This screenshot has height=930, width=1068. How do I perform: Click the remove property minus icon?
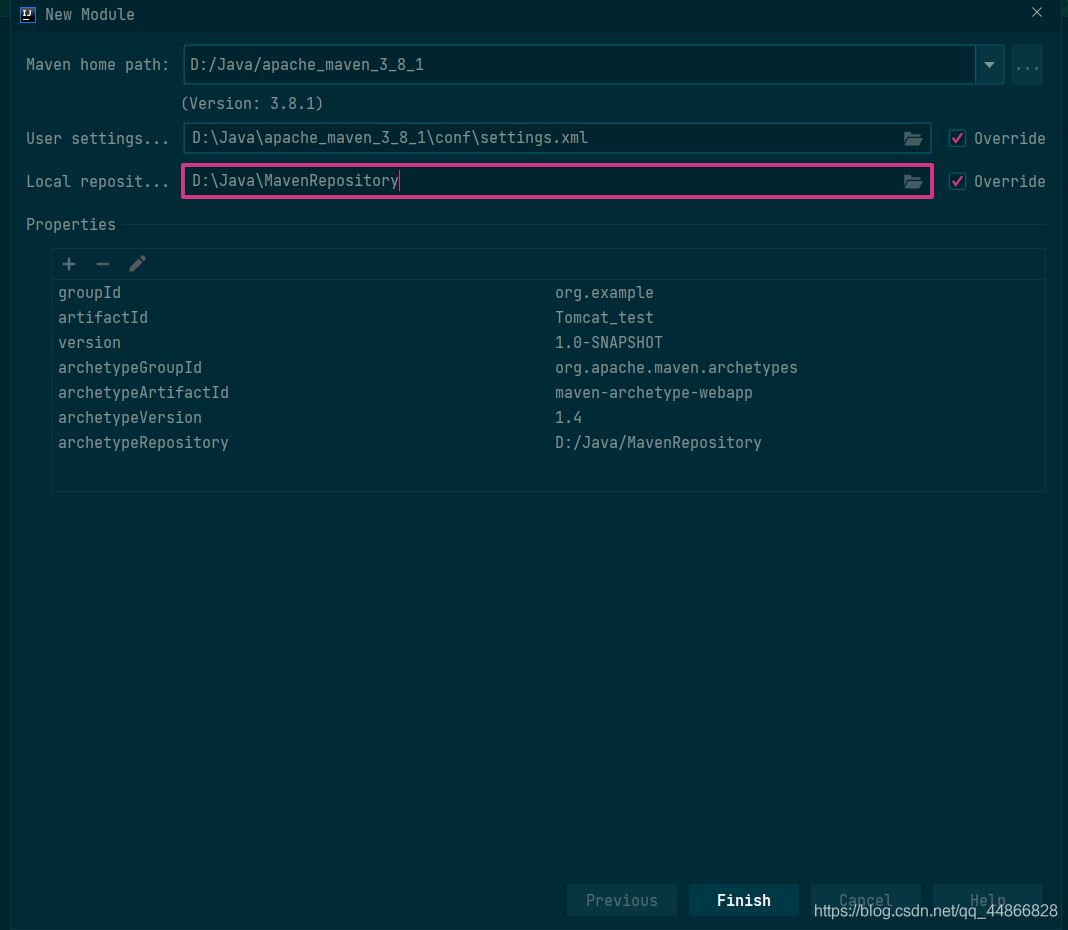(103, 264)
